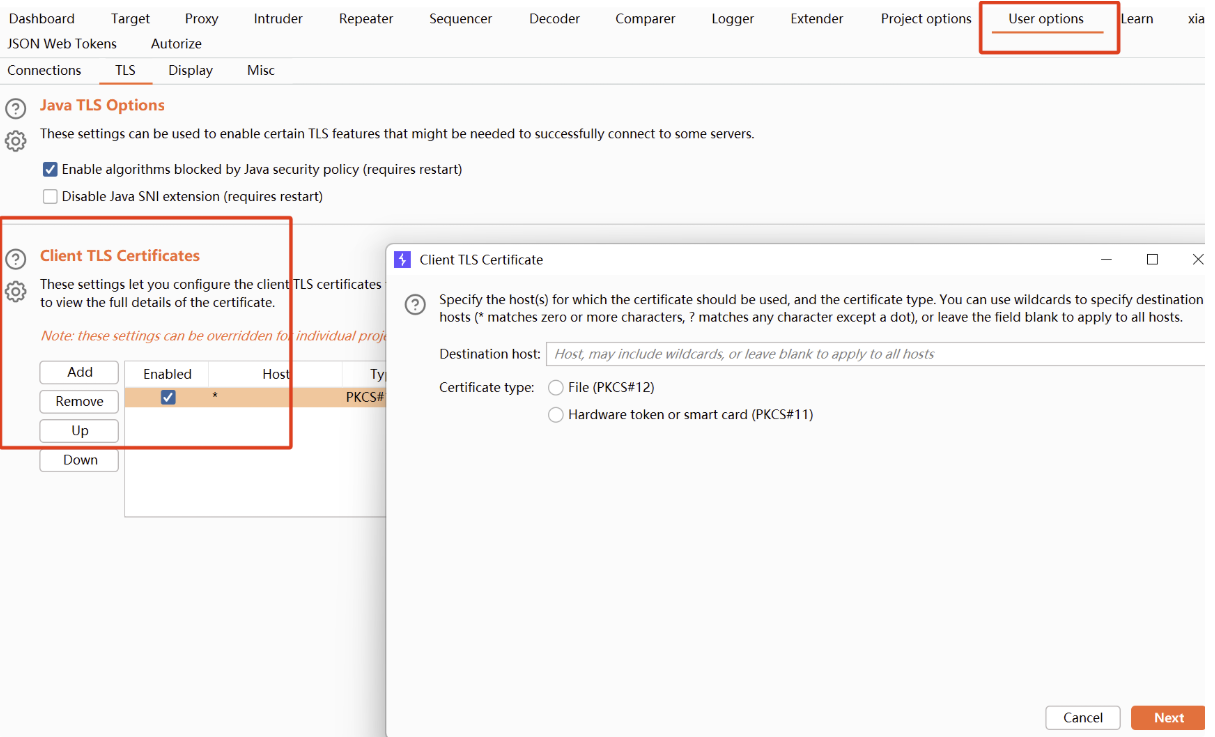Viewport: 1215px width, 737px height.
Task: Click Add to create certificate entry
Action: (80, 372)
